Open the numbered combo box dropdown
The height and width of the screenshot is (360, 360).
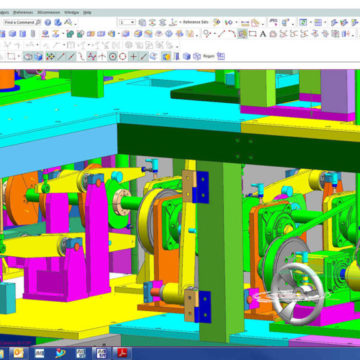[x=128, y=22]
